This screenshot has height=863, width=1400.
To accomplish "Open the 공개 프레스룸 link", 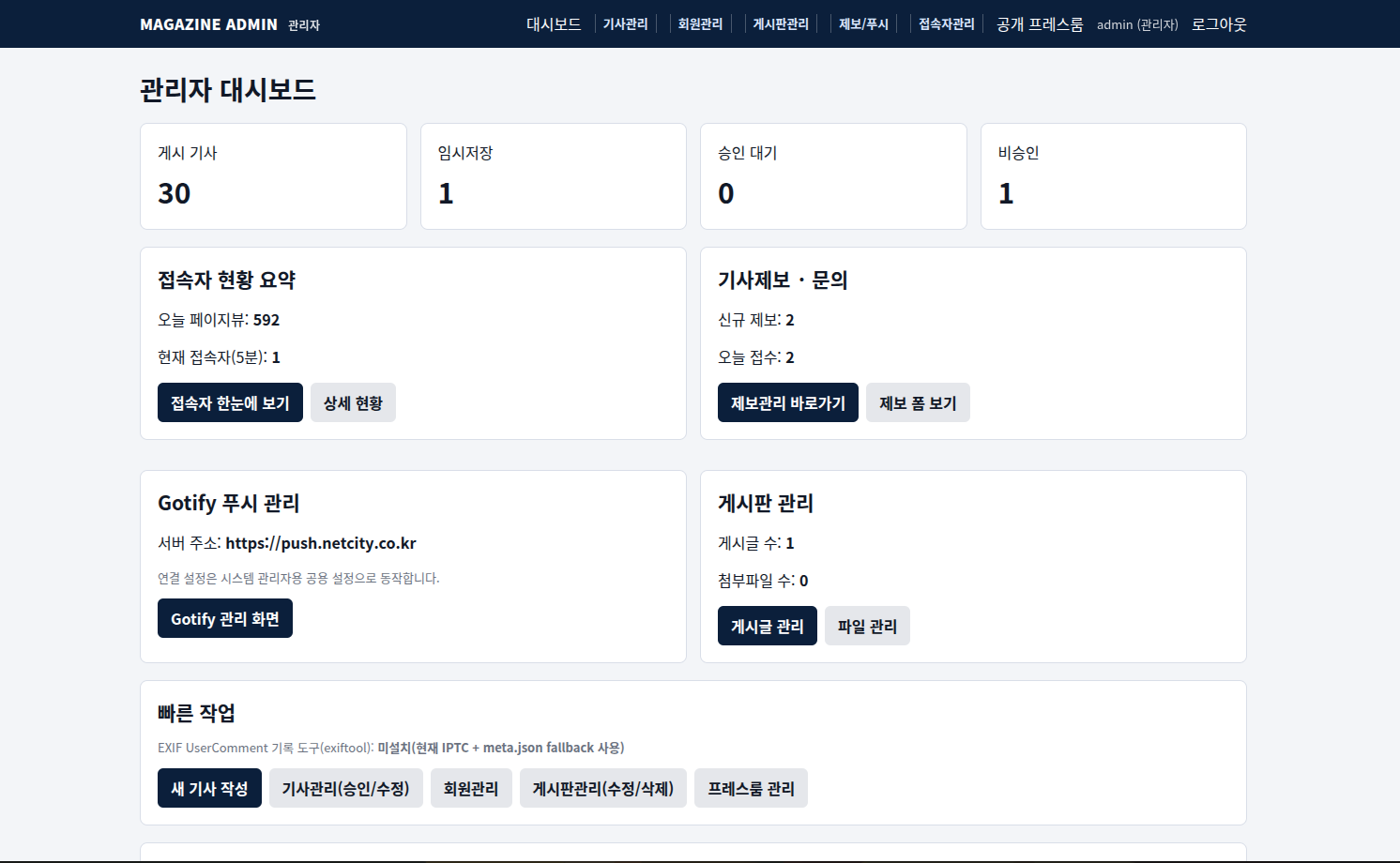I will click(x=1039, y=24).
